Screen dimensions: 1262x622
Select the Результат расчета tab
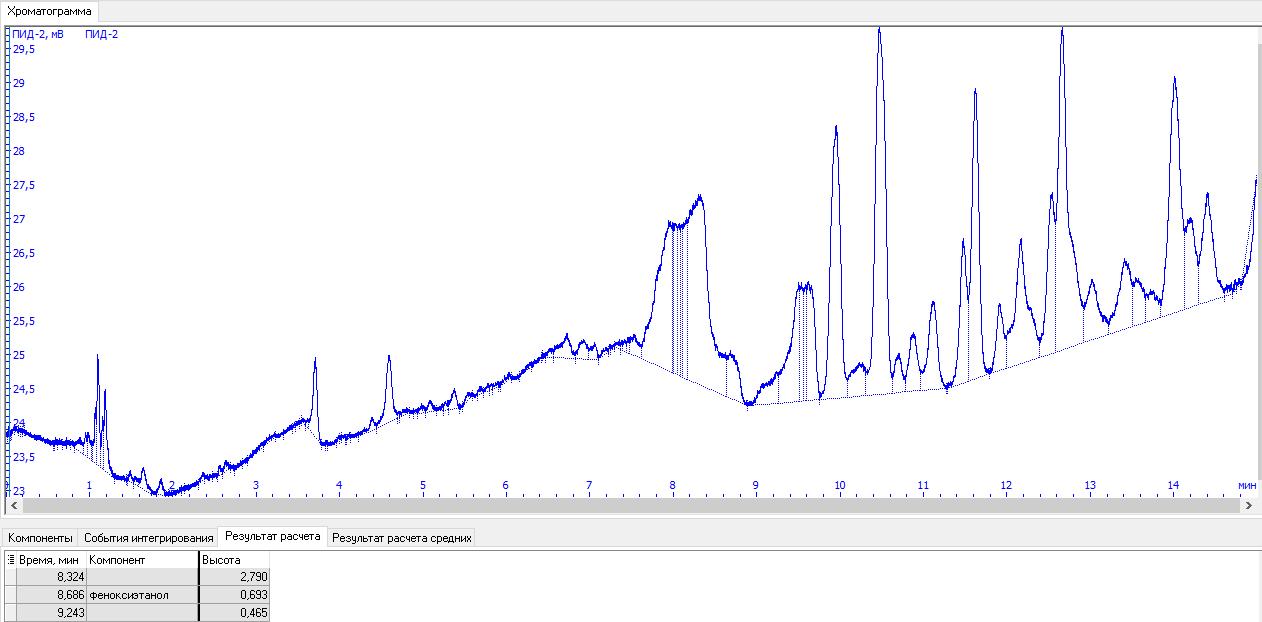pos(272,537)
